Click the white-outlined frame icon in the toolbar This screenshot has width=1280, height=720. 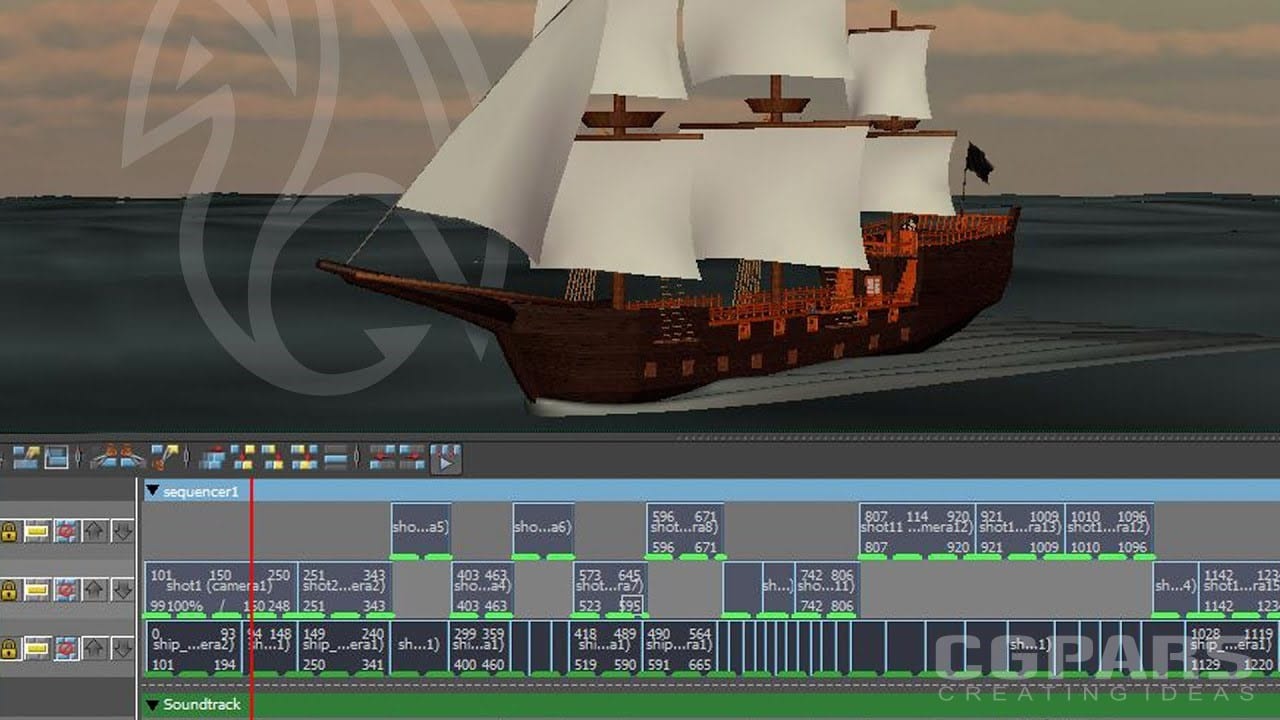pyautogui.click(x=56, y=458)
